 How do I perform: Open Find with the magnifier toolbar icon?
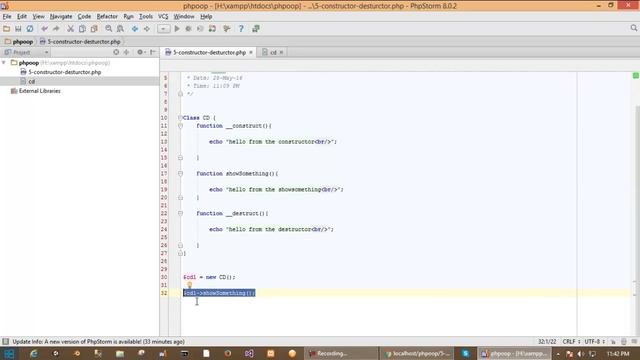coord(109,29)
